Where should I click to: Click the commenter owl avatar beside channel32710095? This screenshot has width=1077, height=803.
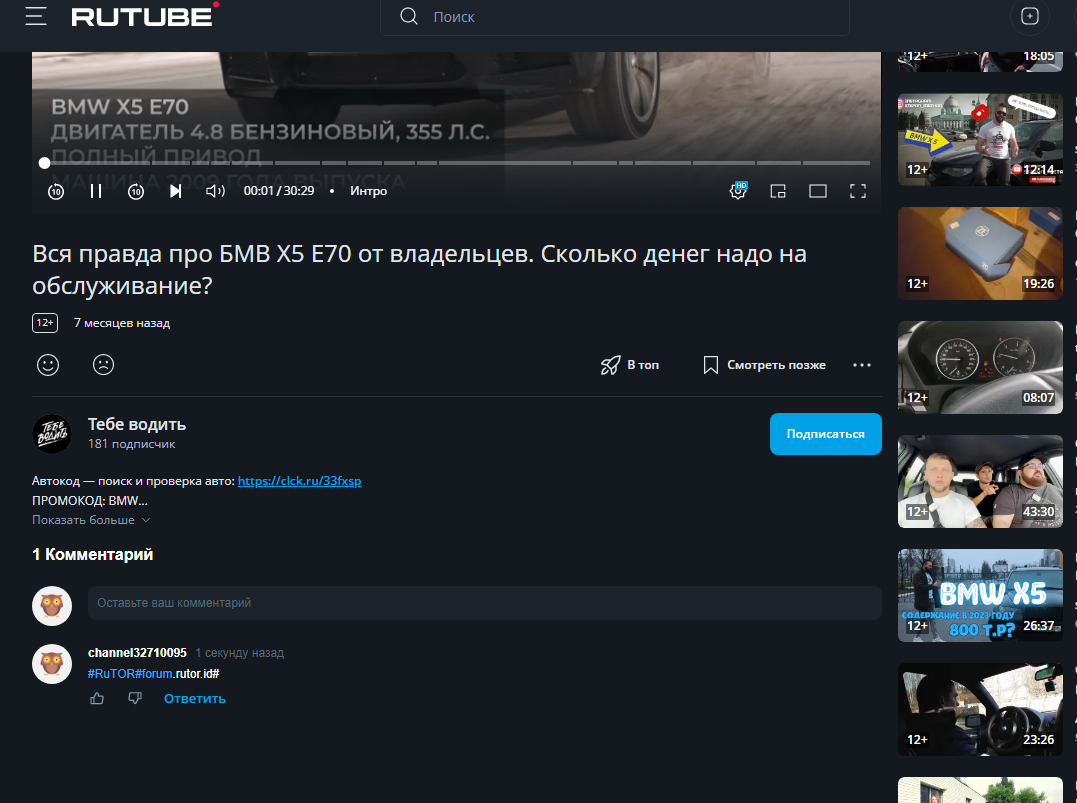click(x=52, y=664)
